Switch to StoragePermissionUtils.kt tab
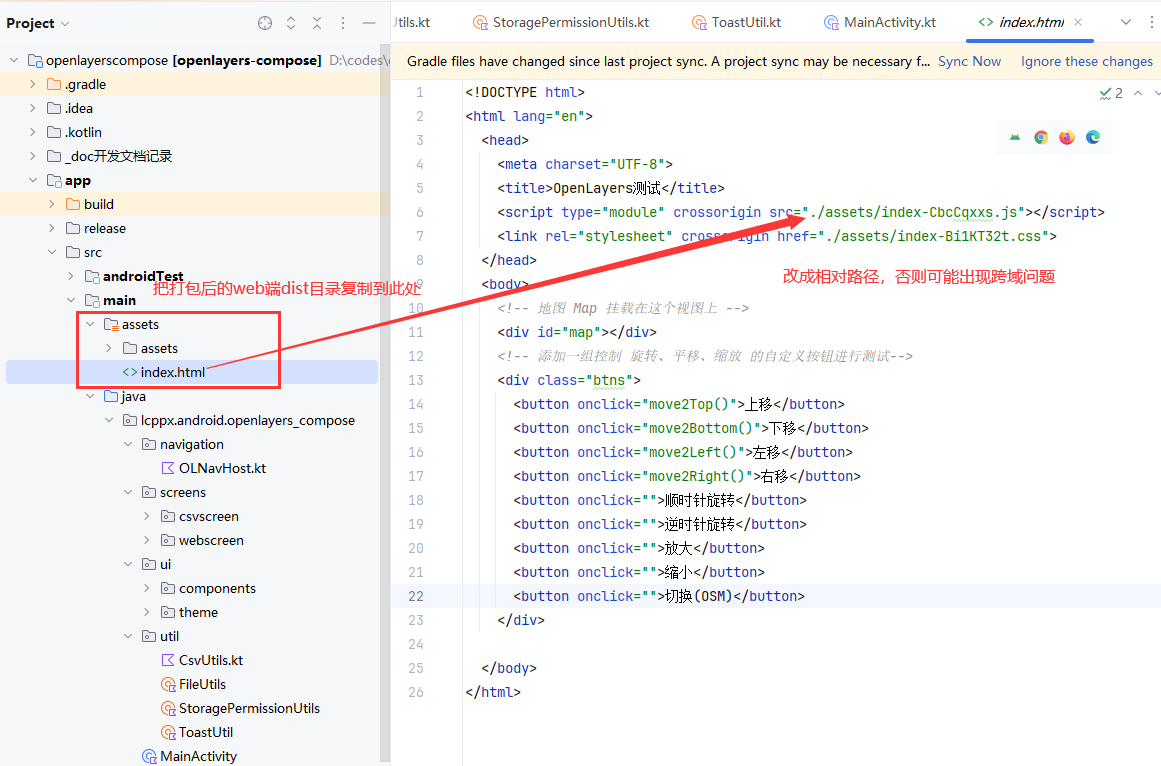Screen dimensions: 1161x766 click(x=561, y=22)
